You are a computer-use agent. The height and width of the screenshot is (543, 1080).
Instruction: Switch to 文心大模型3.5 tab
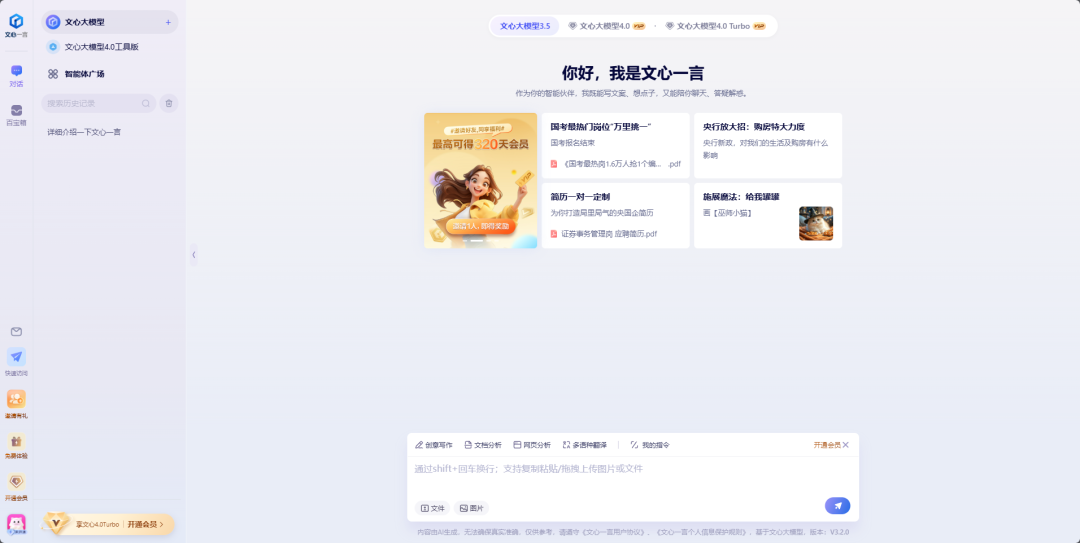tap(525, 26)
